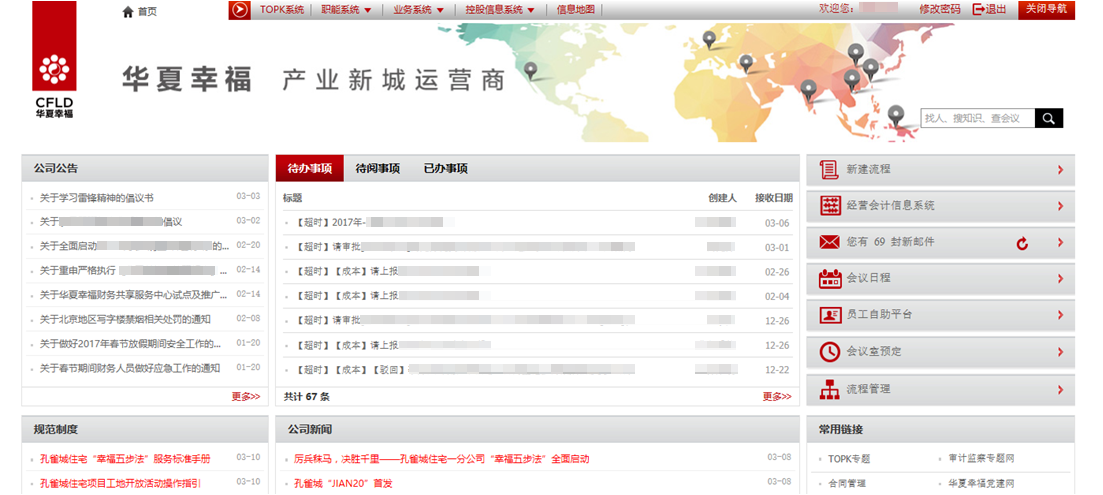Open announcement about 财务共享服务中心试点
1103x495 pixels.
134,295
